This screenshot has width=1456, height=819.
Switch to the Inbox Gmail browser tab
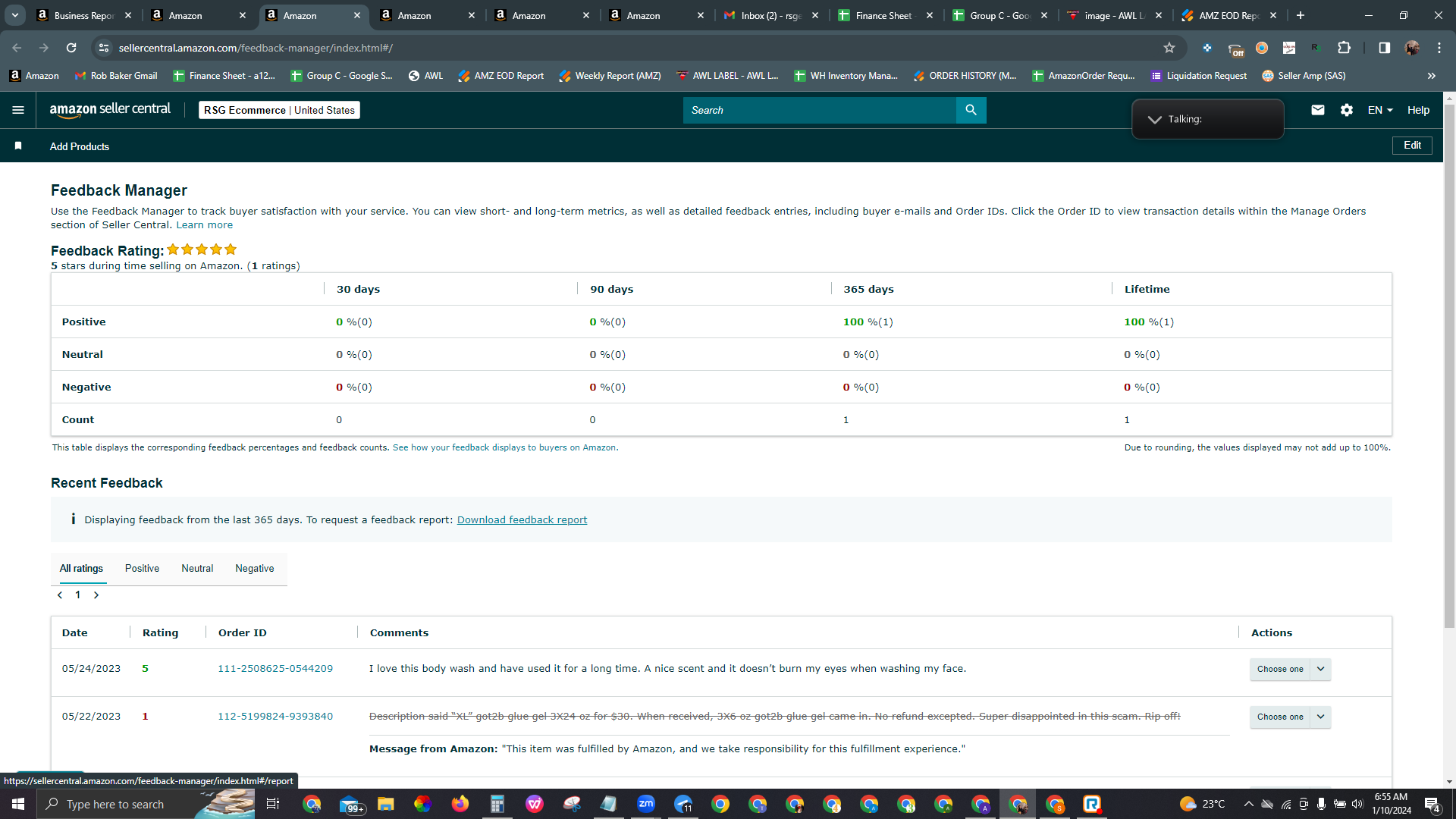[770, 15]
